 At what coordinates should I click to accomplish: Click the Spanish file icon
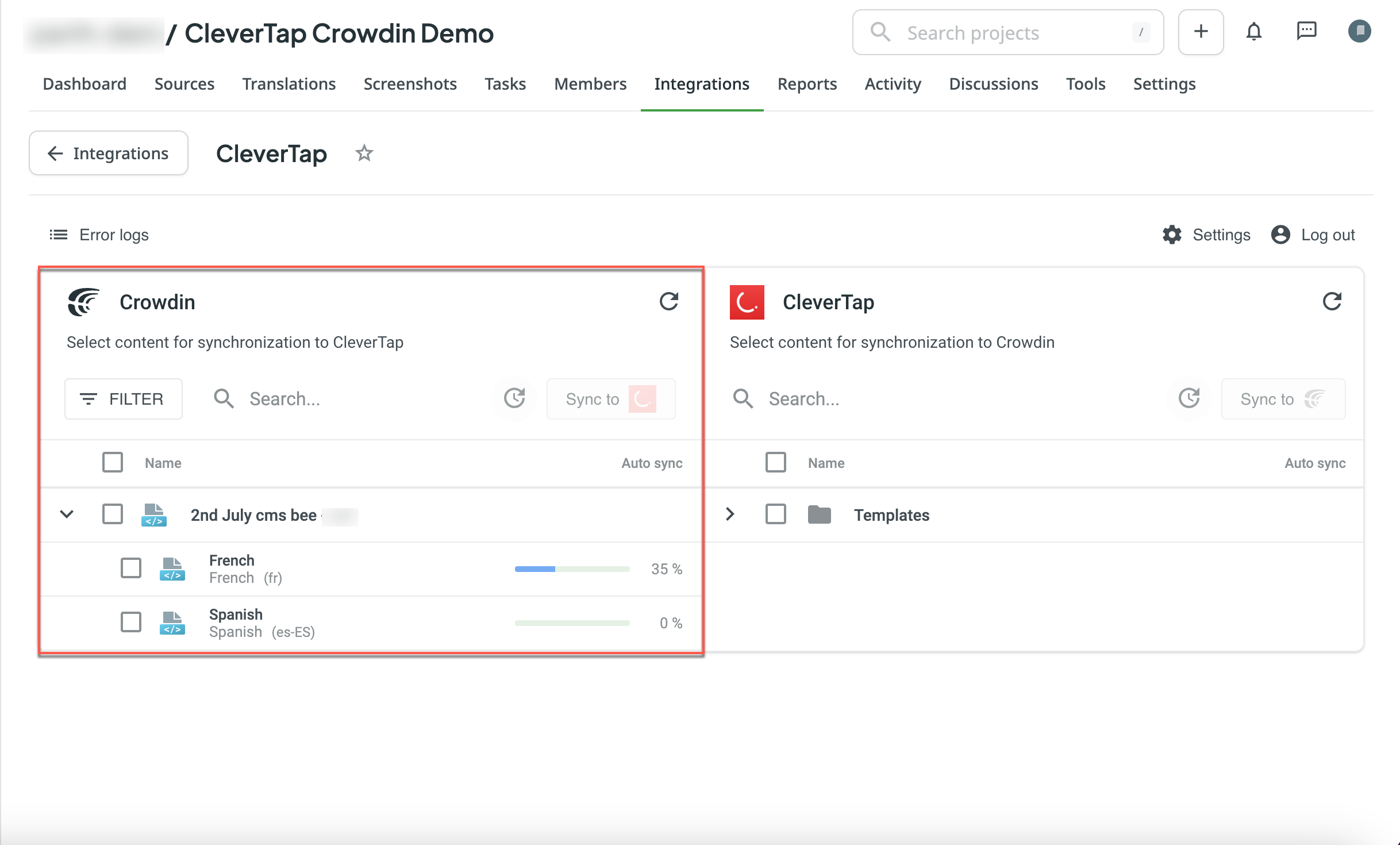[172, 623]
